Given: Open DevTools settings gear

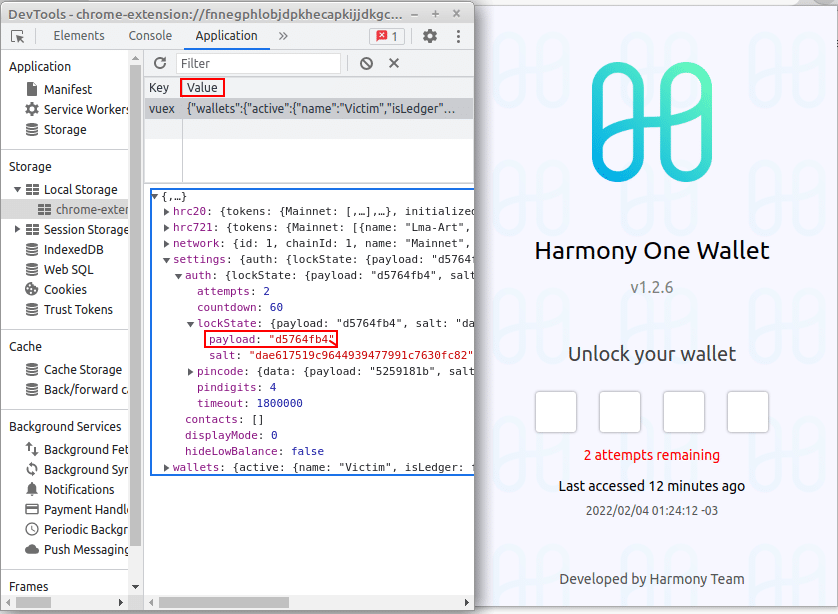Looking at the screenshot, I should [430, 36].
